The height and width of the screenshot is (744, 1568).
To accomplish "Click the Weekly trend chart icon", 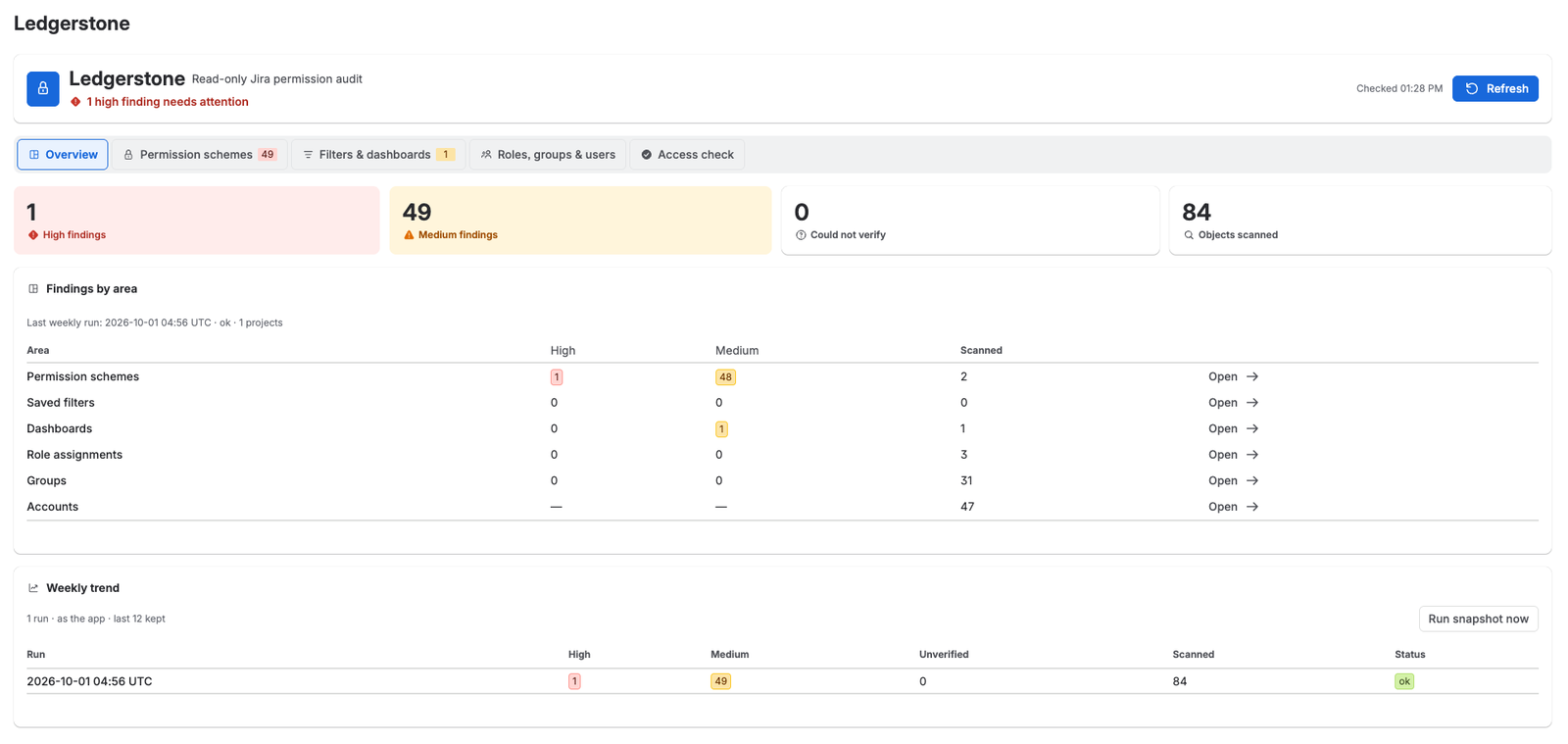I will (33, 588).
